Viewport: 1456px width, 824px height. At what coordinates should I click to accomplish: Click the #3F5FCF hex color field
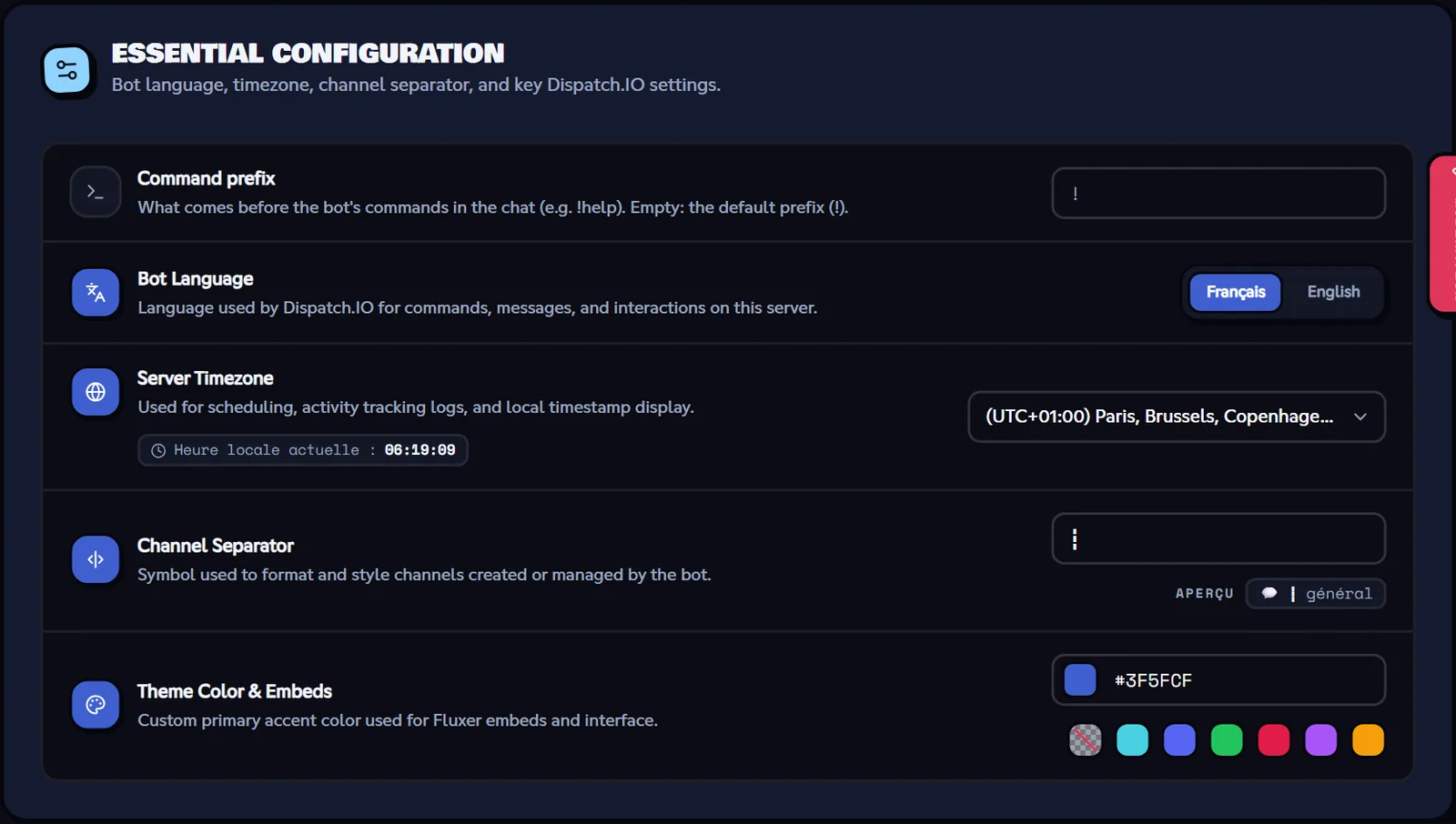[x=1218, y=680]
